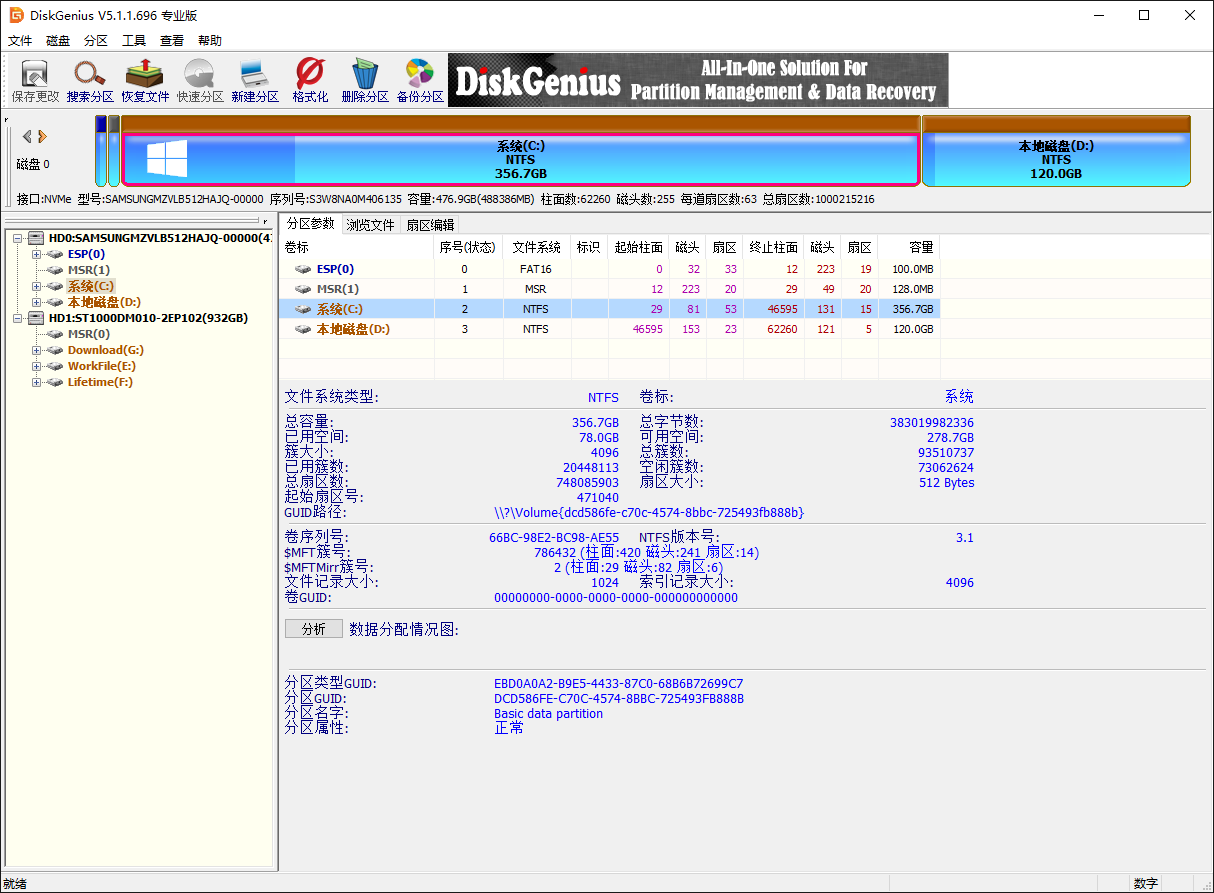The image size is (1214, 893).
Task: Collapse the HD0 Samsung disk node
Action: [18, 238]
